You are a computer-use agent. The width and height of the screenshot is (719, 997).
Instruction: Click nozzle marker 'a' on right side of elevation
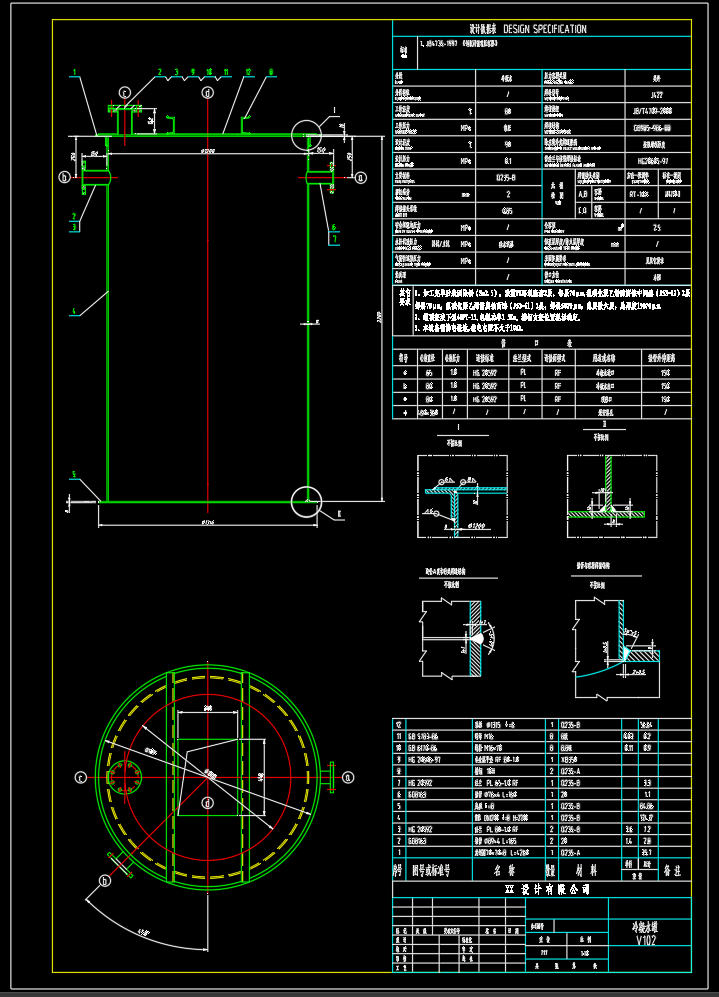(x=360, y=177)
